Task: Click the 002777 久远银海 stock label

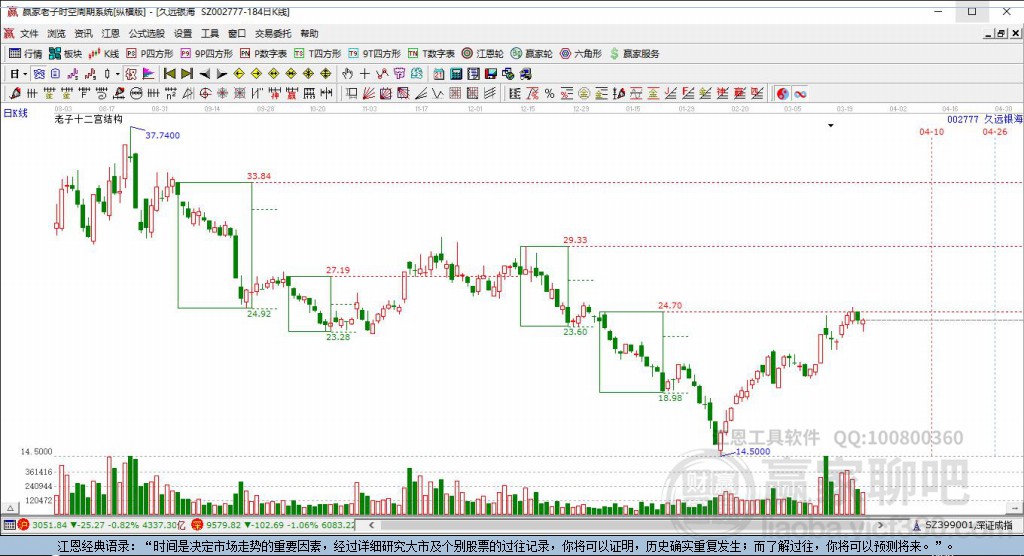Action: [x=984, y=120]
